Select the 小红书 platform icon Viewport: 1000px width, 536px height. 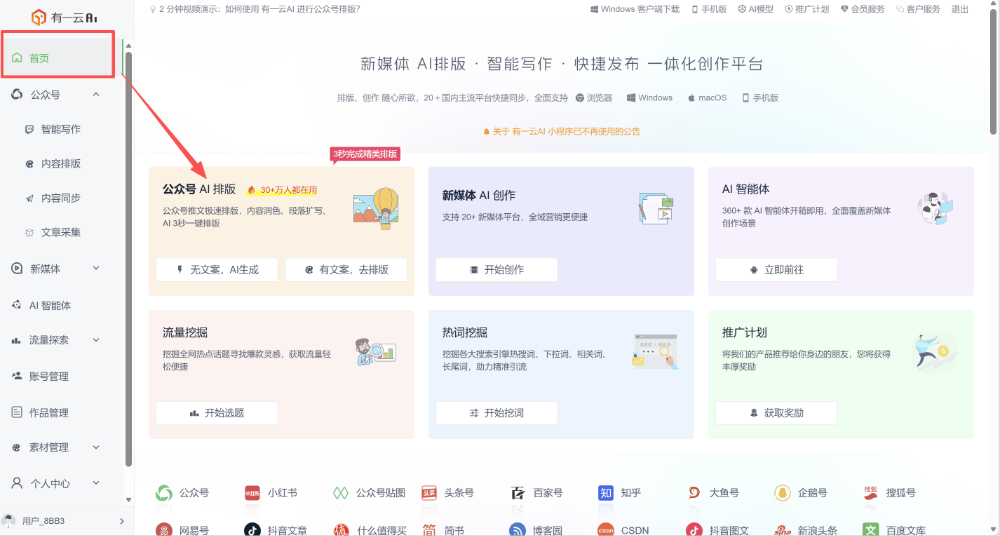tap(253, 493)
